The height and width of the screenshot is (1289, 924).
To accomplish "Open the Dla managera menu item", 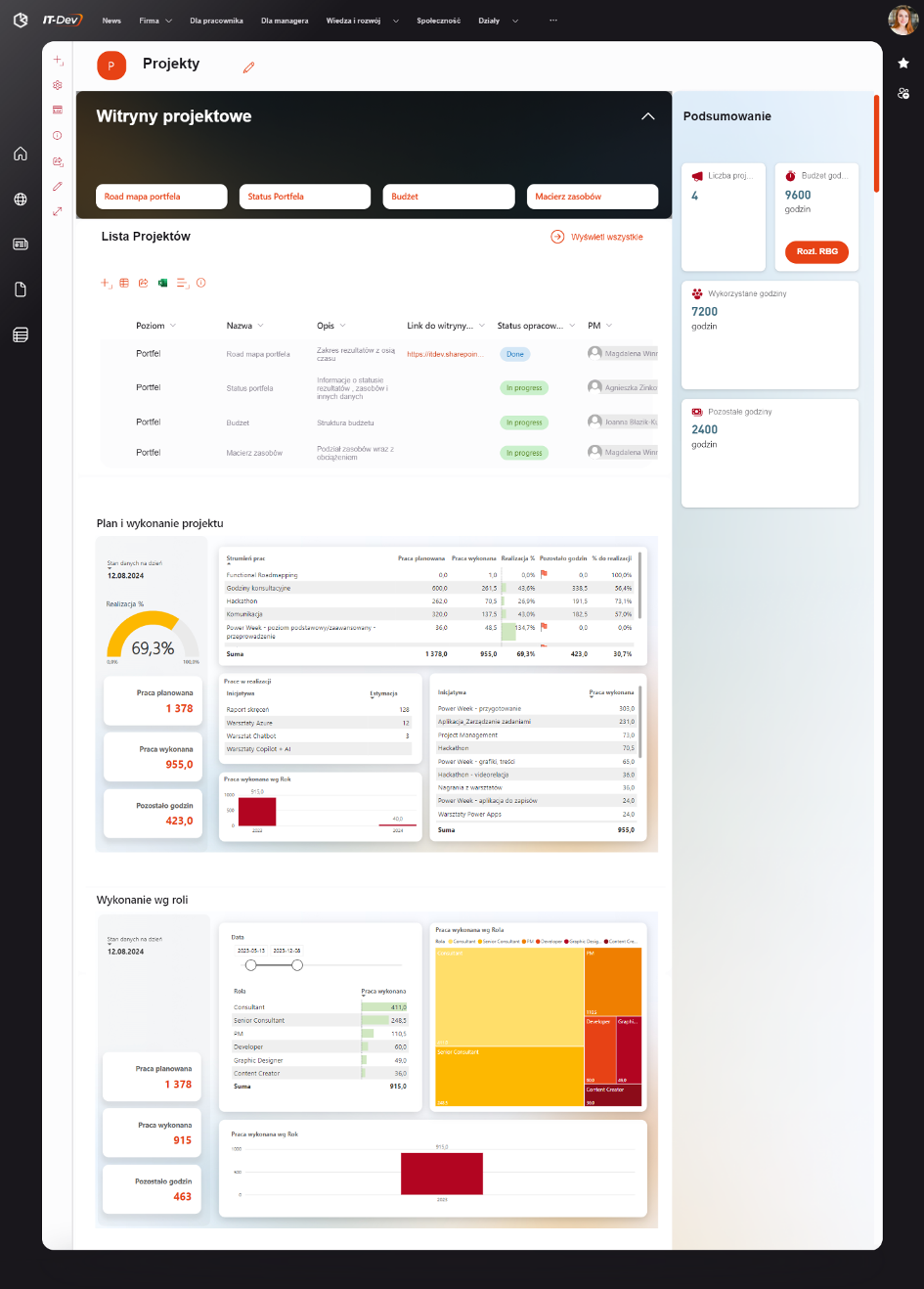I will 285,21.
